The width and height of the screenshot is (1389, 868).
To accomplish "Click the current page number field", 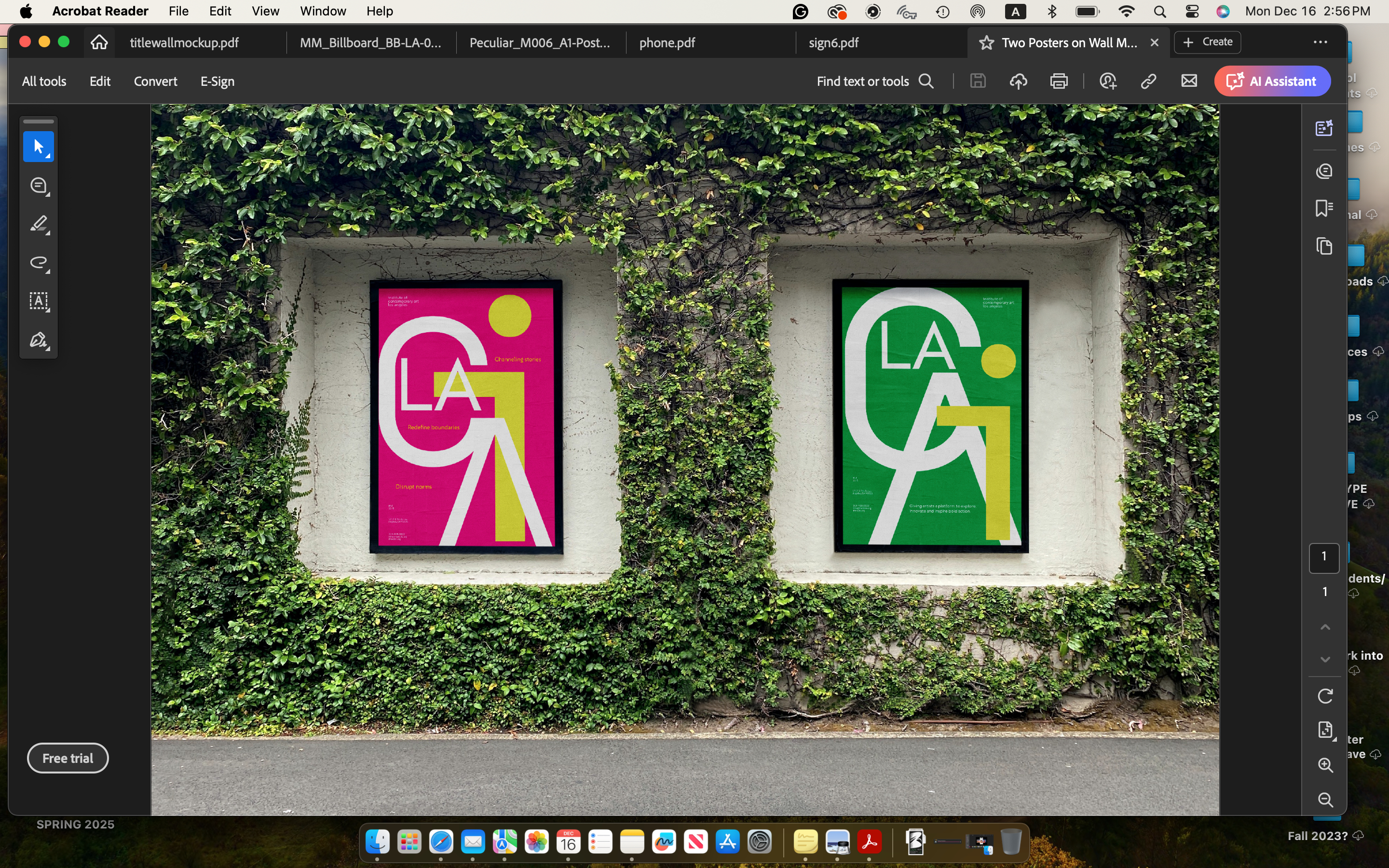I will tap(1323, 557).
